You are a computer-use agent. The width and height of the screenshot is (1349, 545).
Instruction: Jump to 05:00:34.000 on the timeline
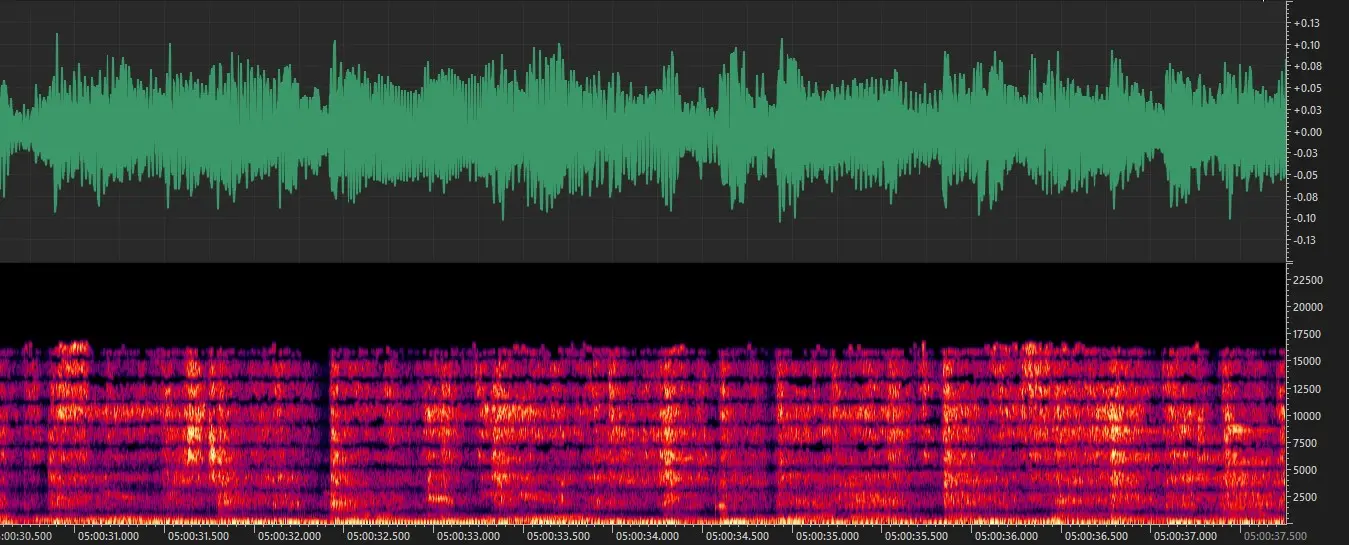coord(648,536)
